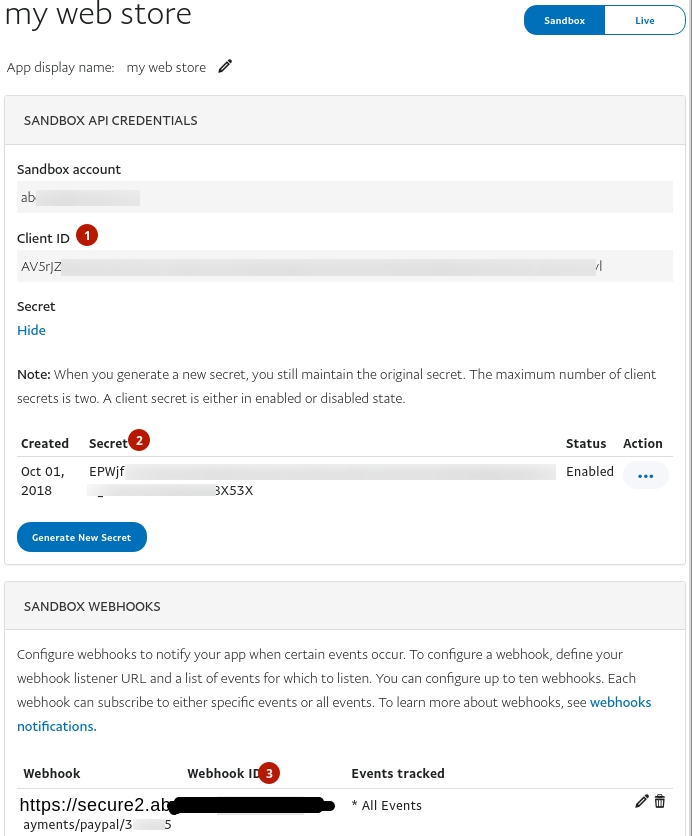The image size is (692, 836).
Task: Click the Events tracked column header
Action: [x=398, y=773]
